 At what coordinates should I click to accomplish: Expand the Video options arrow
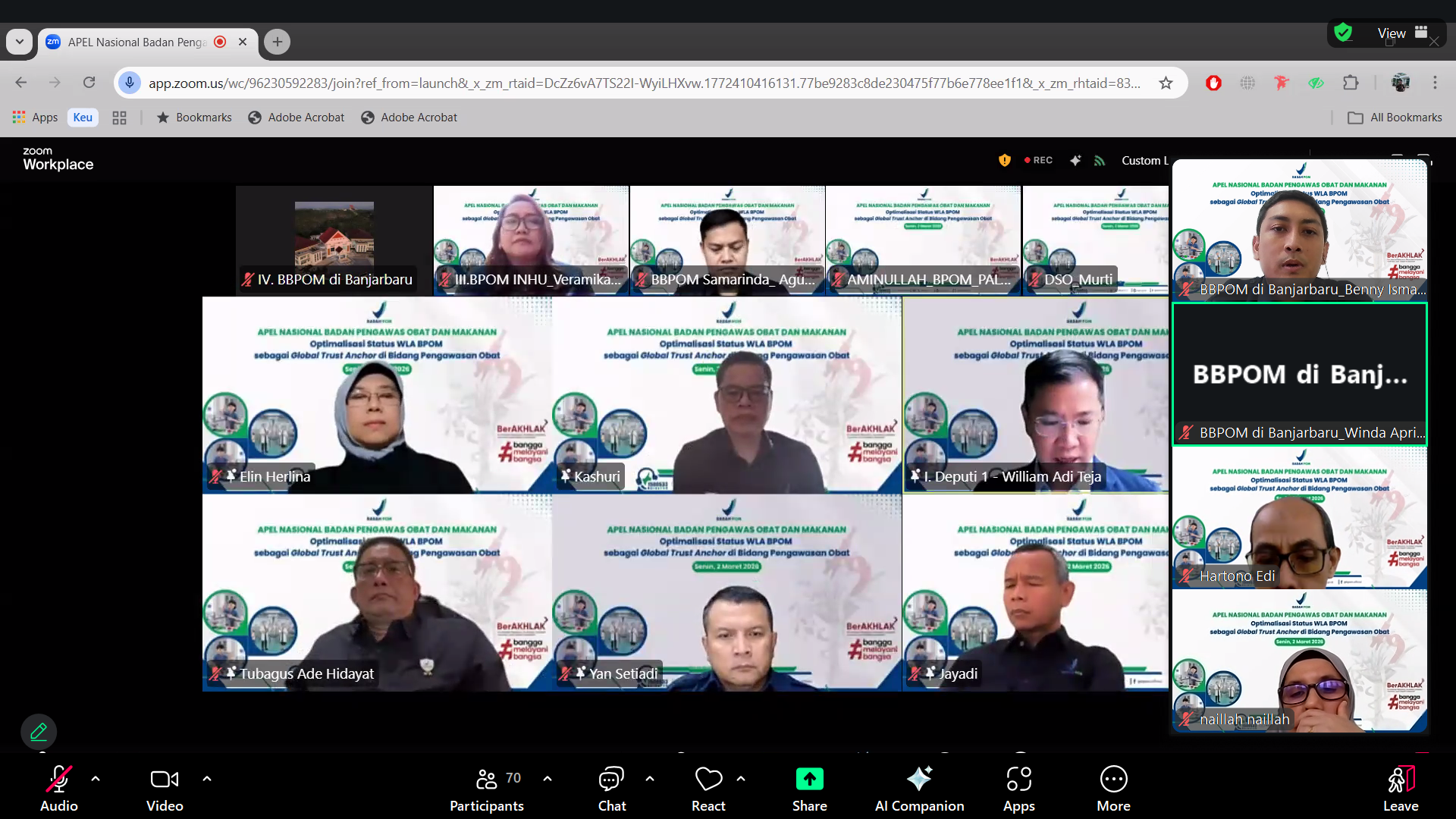[207, 778]
